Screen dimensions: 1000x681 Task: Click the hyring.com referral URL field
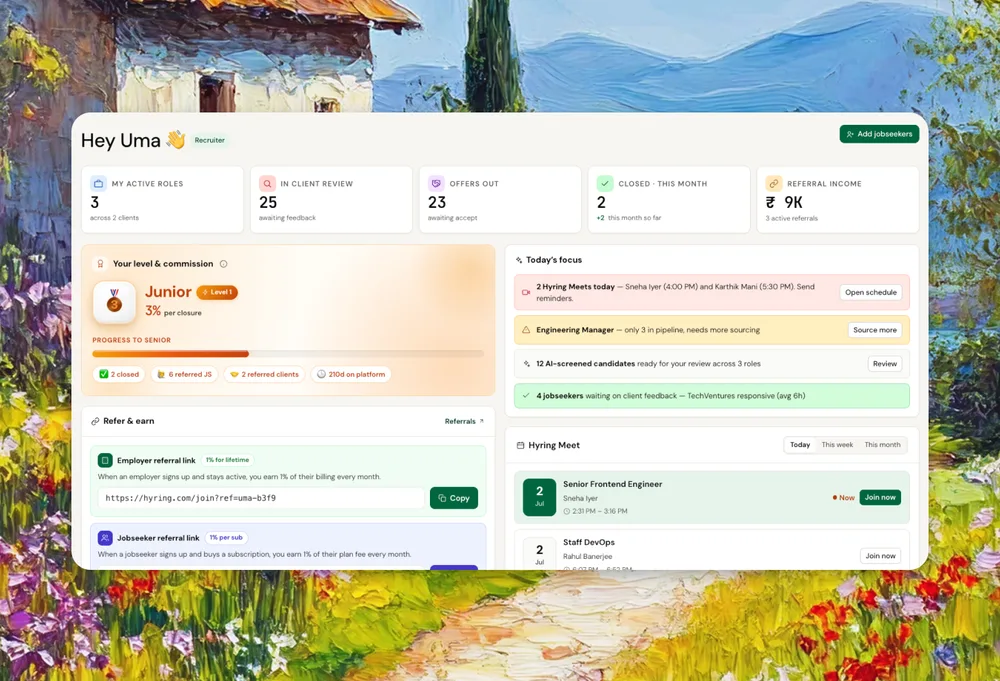(261, 498)
